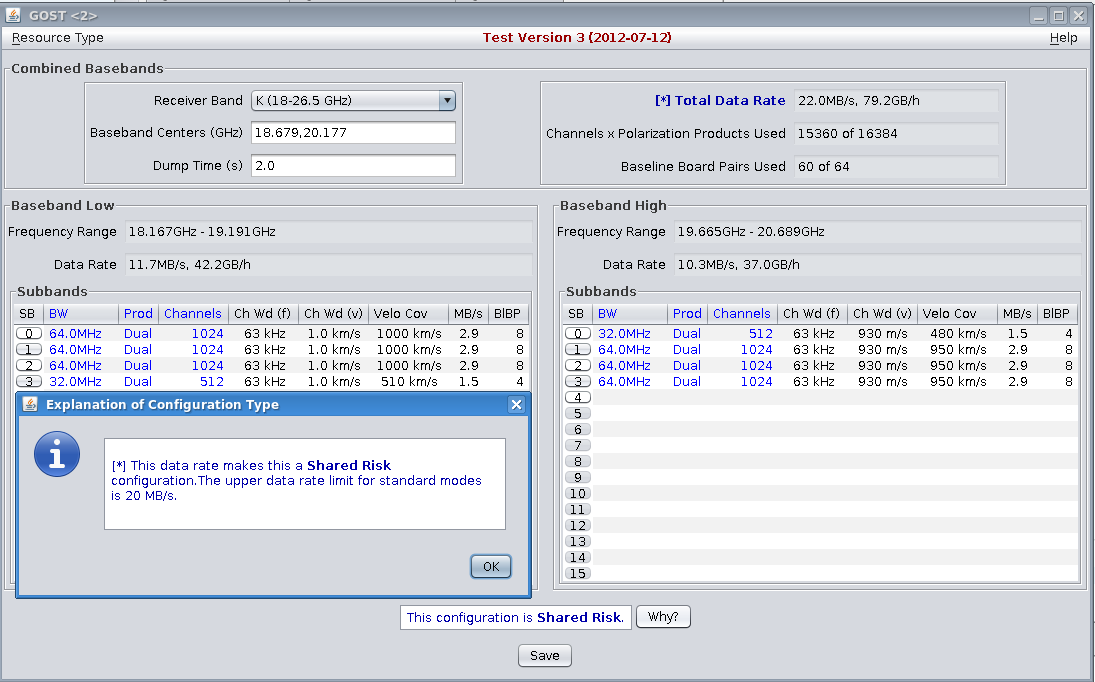Open the Receiver Band dropdown
1095x682 pixels.
point(447,100)
